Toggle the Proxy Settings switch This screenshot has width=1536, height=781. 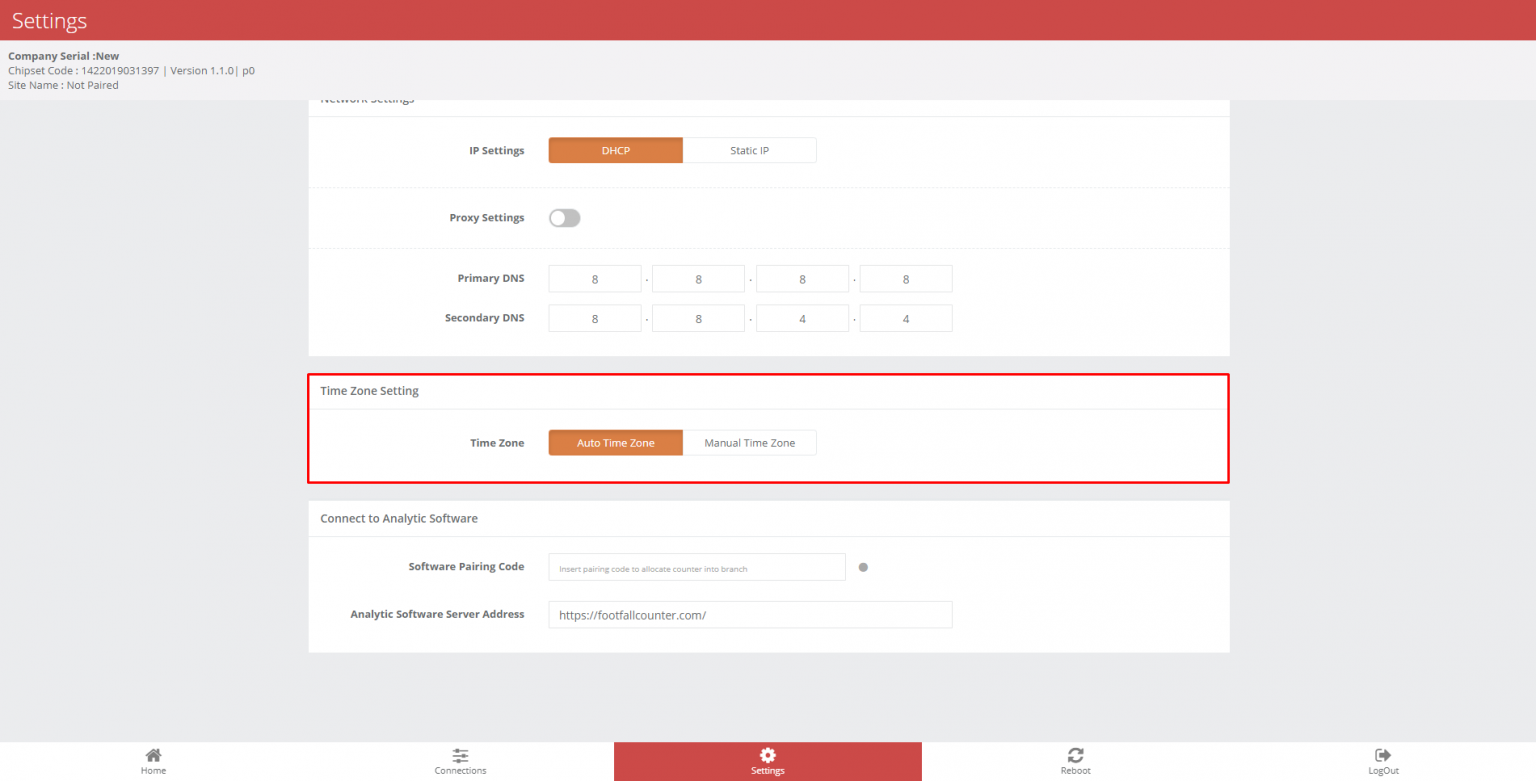pyautogui.click(x=564, y=218)
